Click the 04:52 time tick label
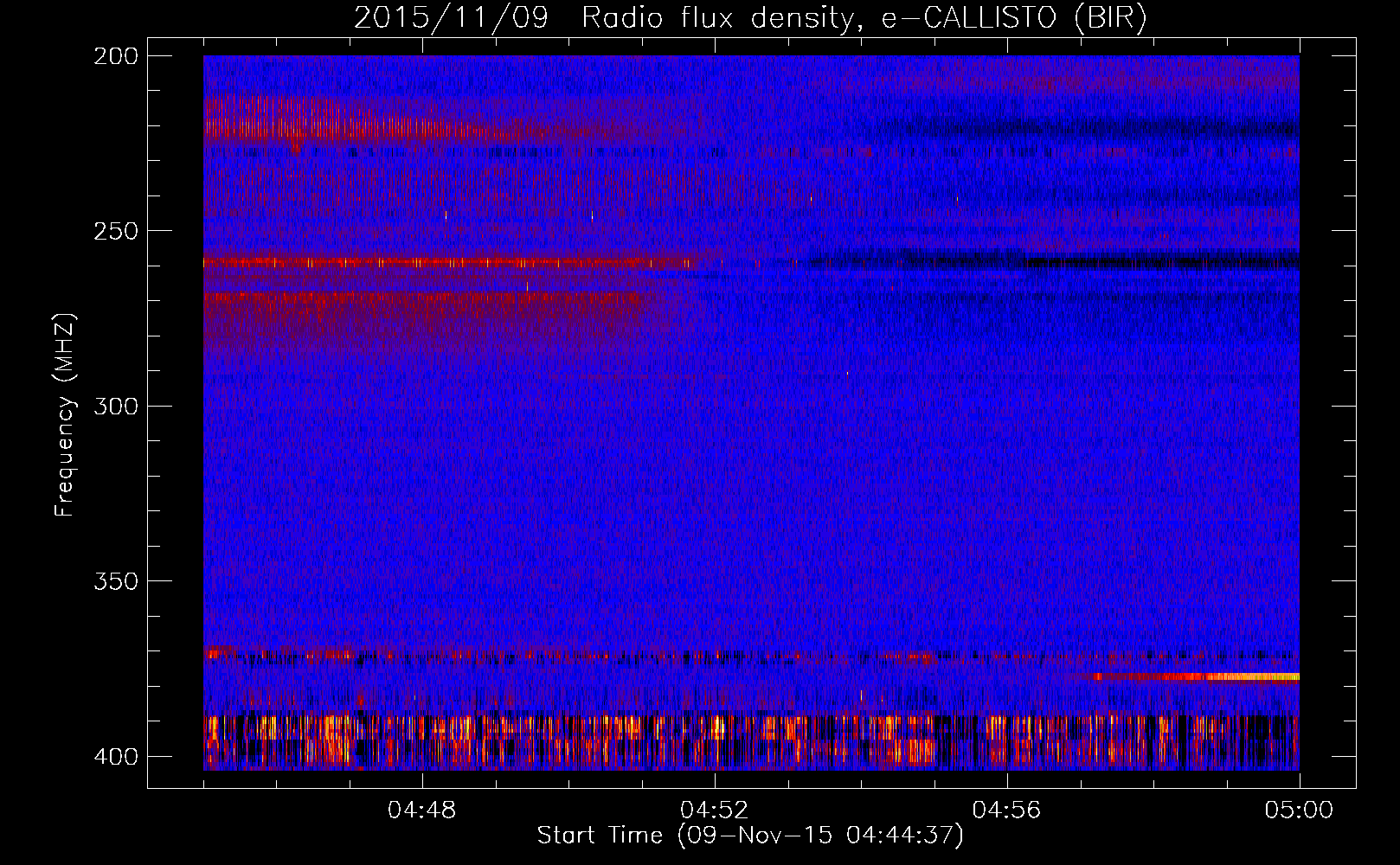Screen dimensions: 1400x865 point(715,811)
